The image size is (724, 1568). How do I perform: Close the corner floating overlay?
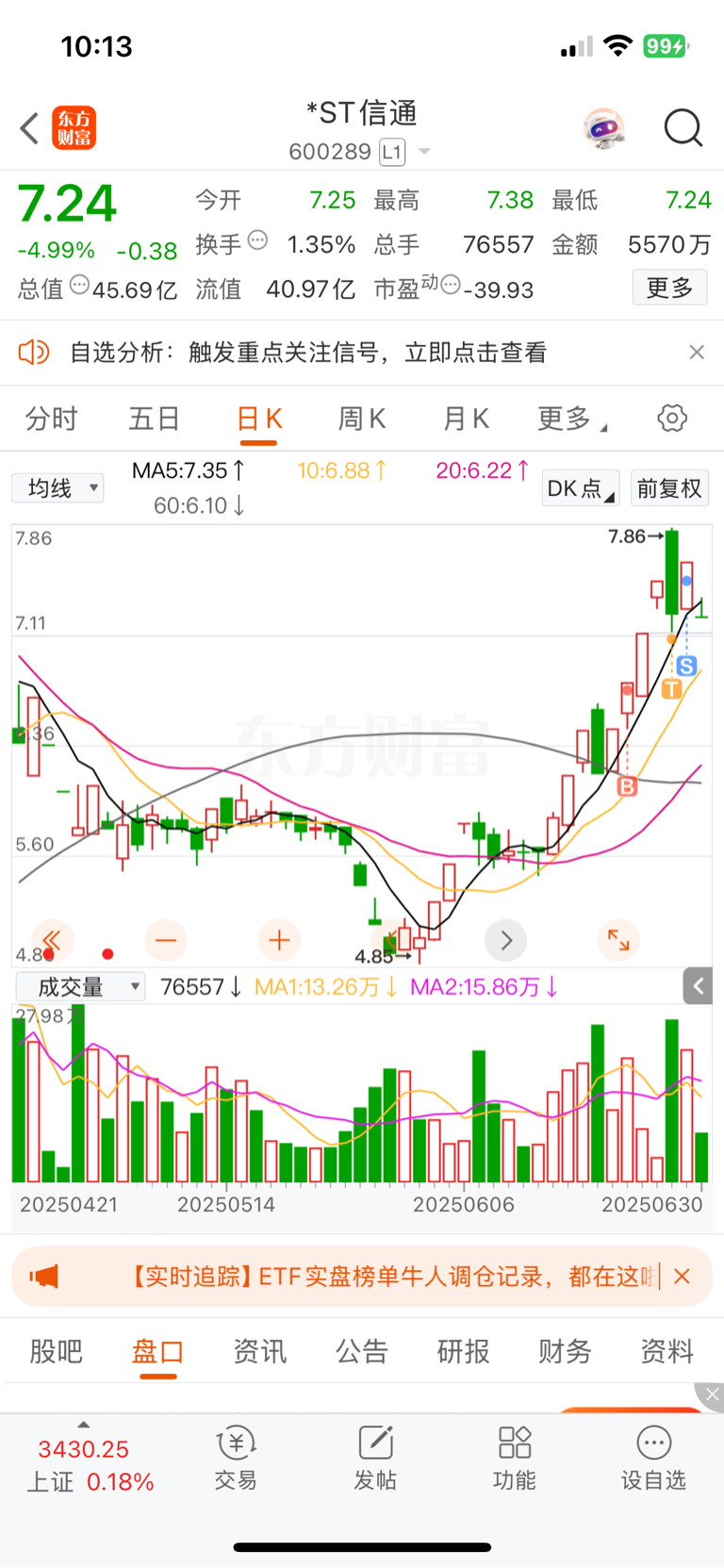(x=712, y=1395)
